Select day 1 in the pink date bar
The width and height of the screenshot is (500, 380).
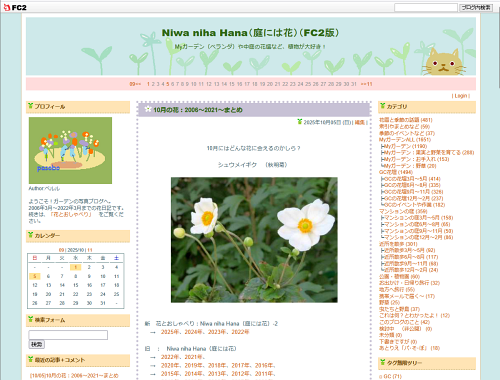[148, 84]
